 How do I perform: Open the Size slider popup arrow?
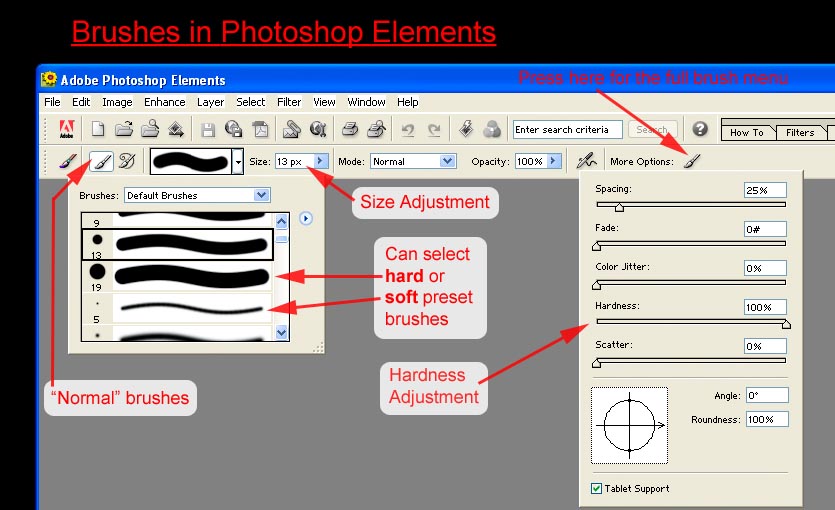tap(321, 161)
